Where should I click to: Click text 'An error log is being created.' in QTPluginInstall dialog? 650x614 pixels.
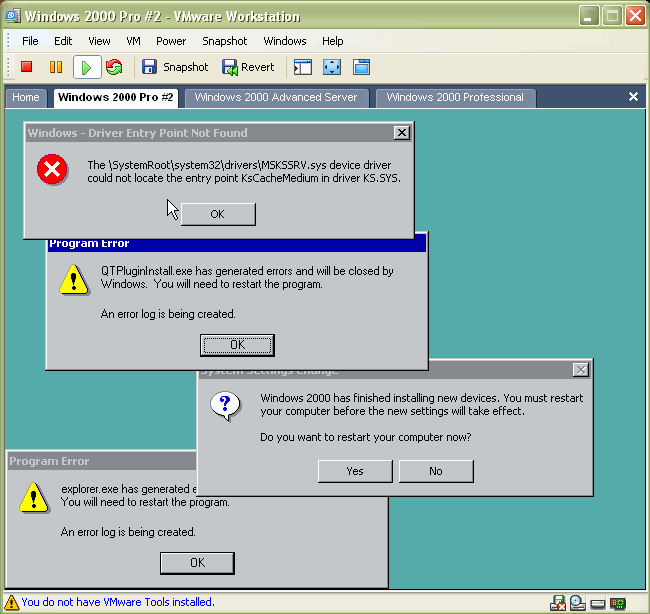point(168,314)
